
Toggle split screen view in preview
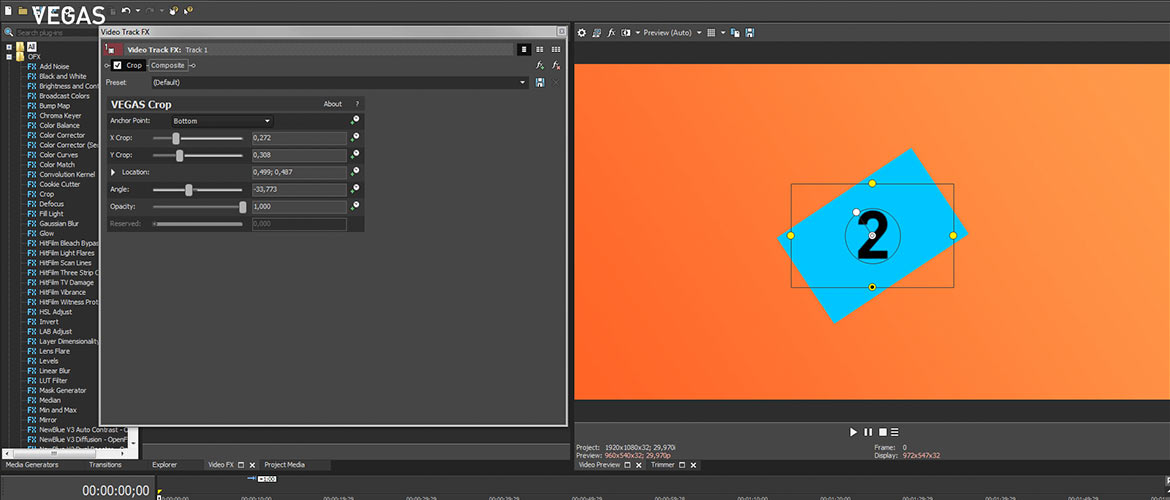click(x=626, y=33)
